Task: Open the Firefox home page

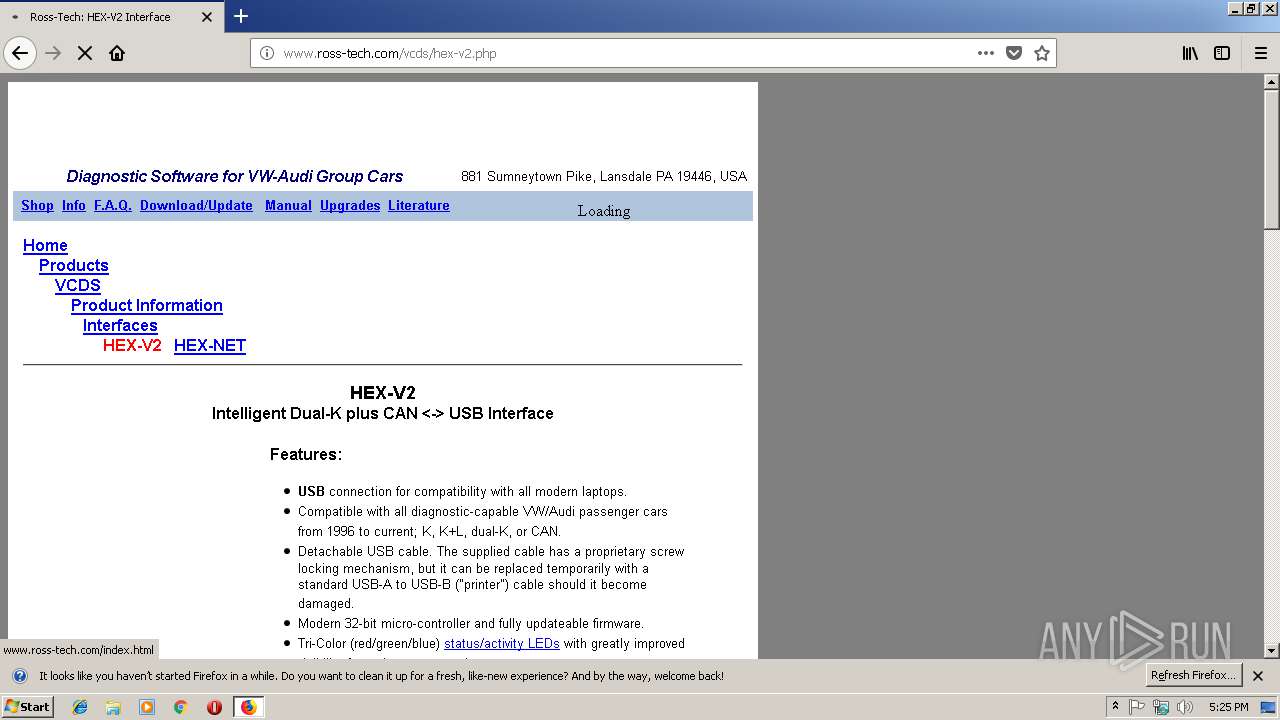Action: coord(117,53)
